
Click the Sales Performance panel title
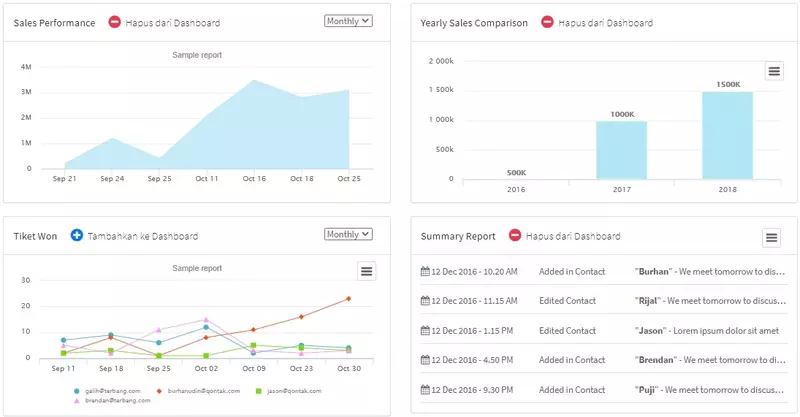coord(54,23)
